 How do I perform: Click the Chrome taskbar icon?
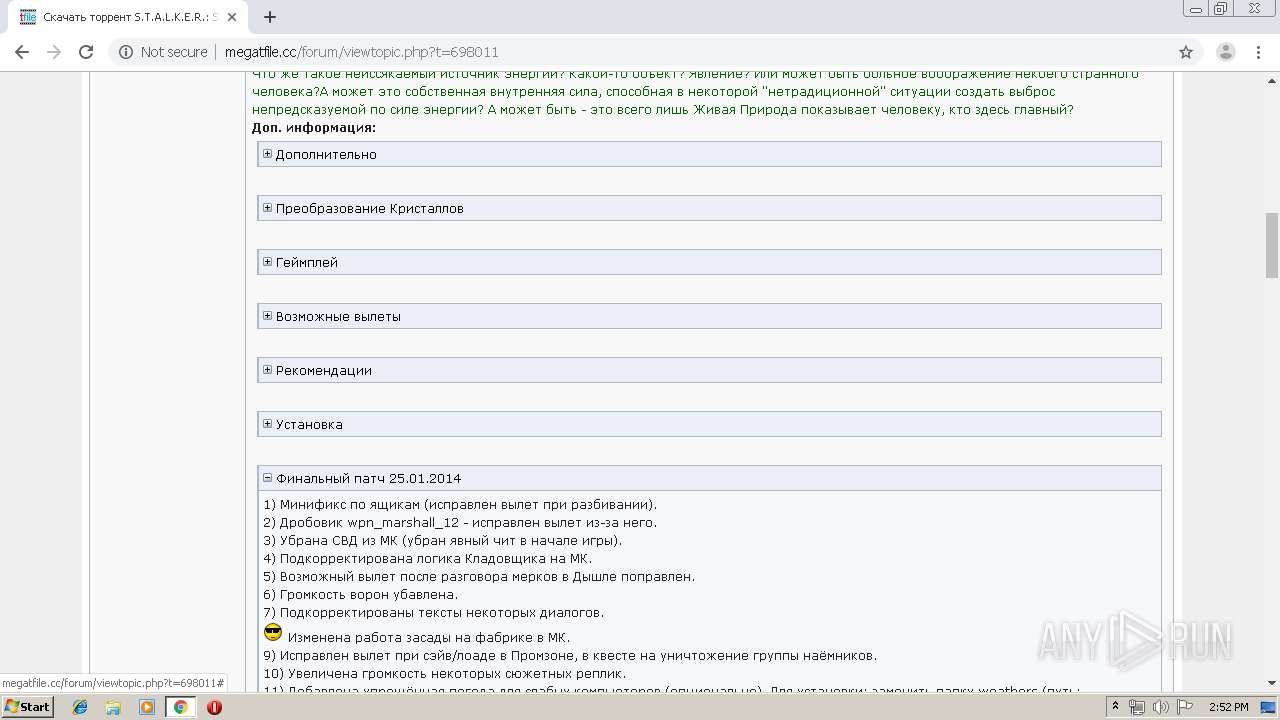point(180,707)
